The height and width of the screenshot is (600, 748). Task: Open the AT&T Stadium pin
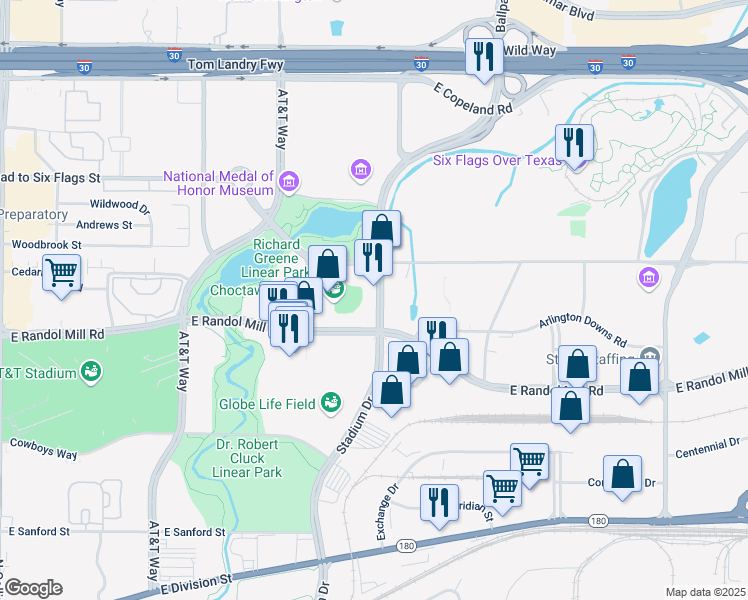(x=91, y=373)
